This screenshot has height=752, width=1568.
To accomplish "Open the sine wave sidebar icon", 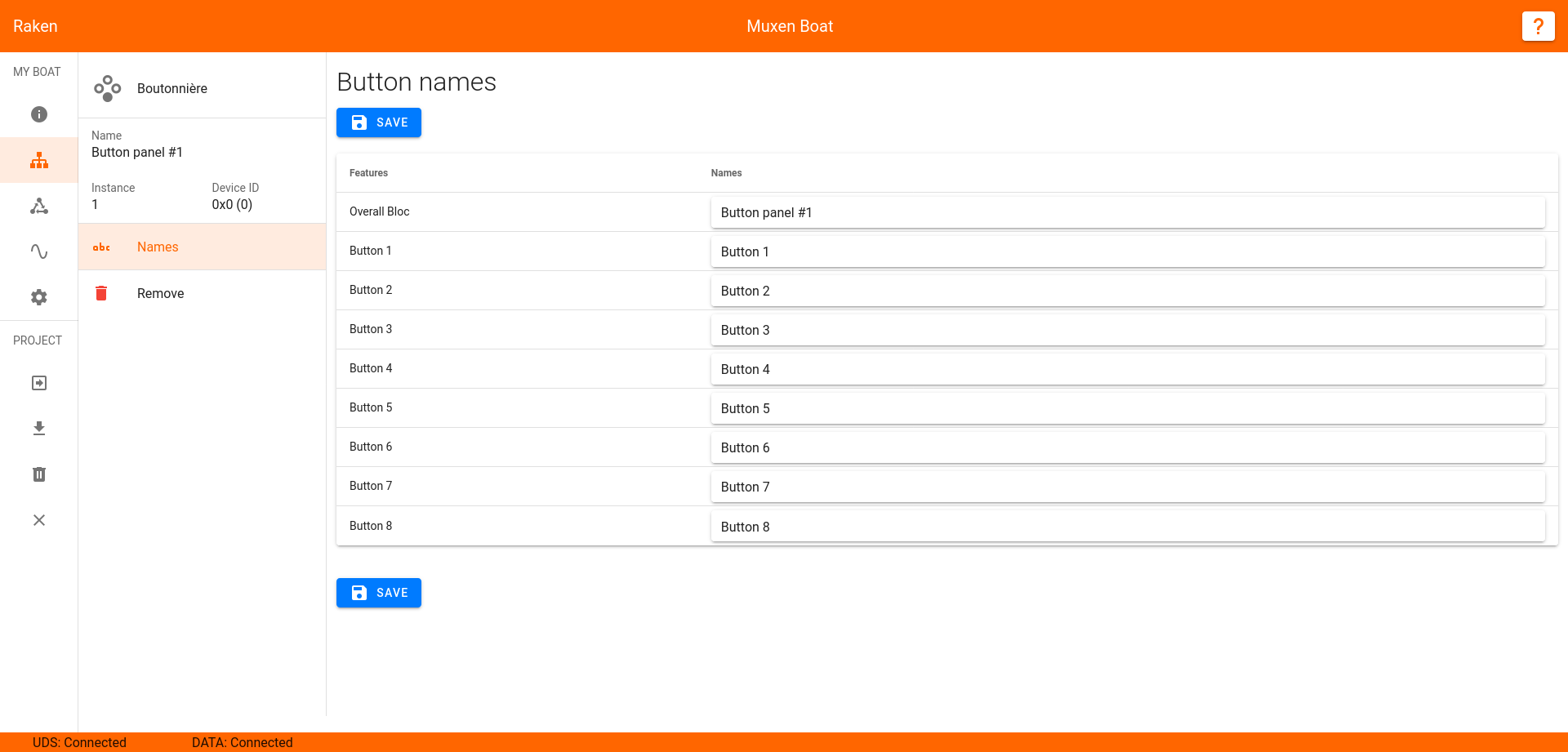I will click(39, 251).
